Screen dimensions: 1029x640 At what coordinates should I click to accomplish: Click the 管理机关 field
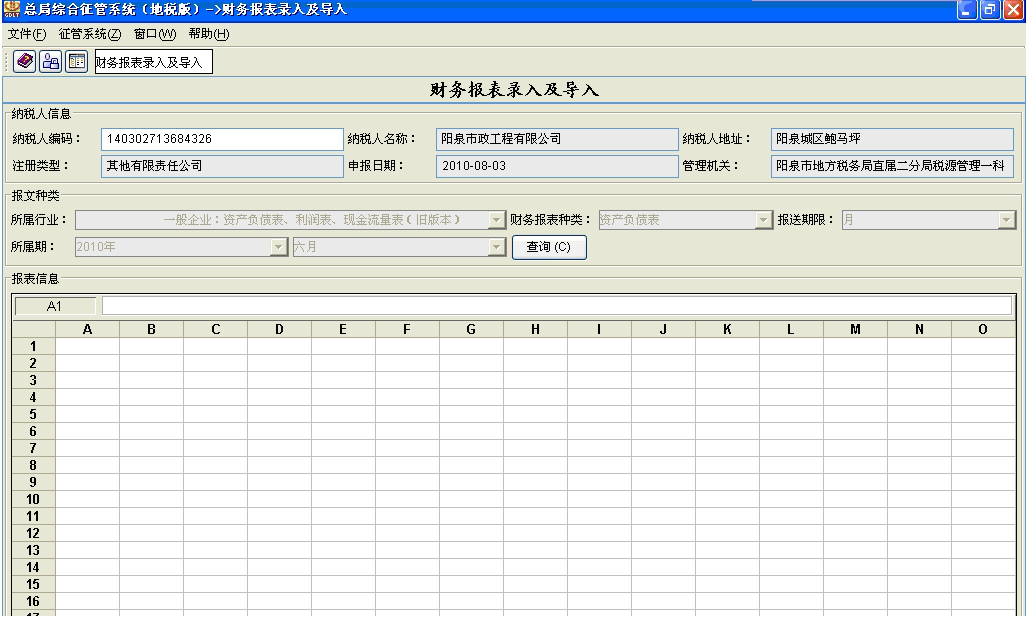892,165
